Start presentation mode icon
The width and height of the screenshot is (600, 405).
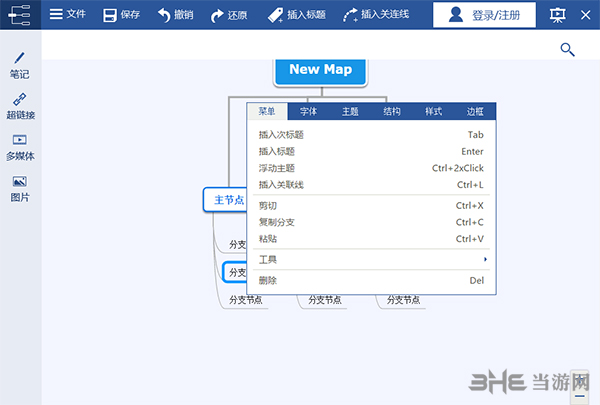coord(557,15)
